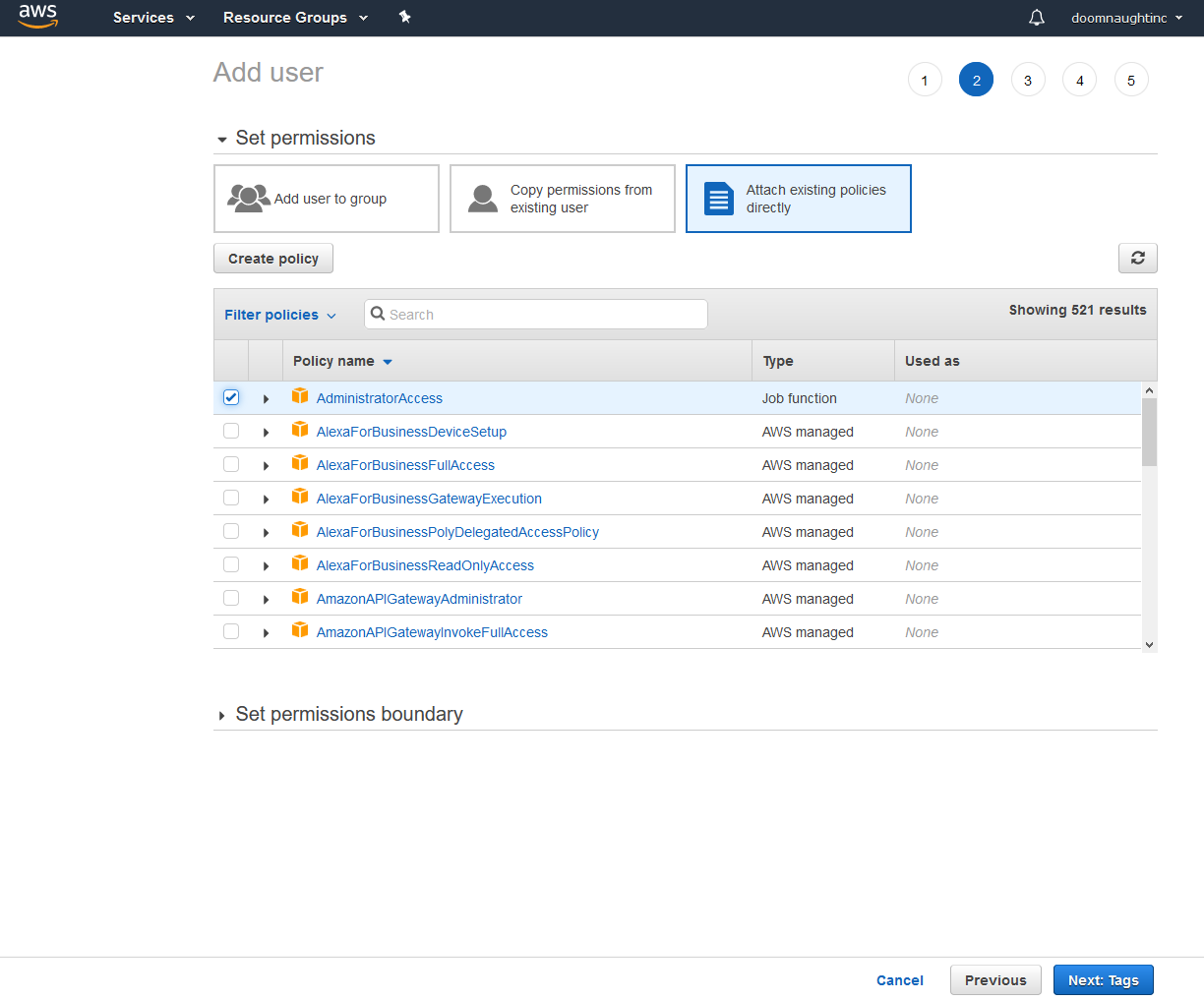
Task: Open the AmazonAPIGatewayInvokeFullAccess policy link
Action: point(432,632)
